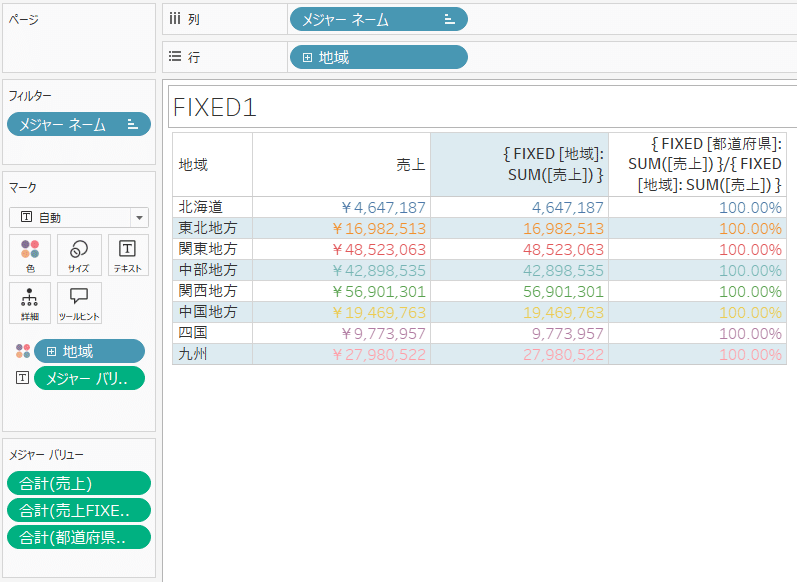Open the mark type 自動 dropdown

point(139,218)
